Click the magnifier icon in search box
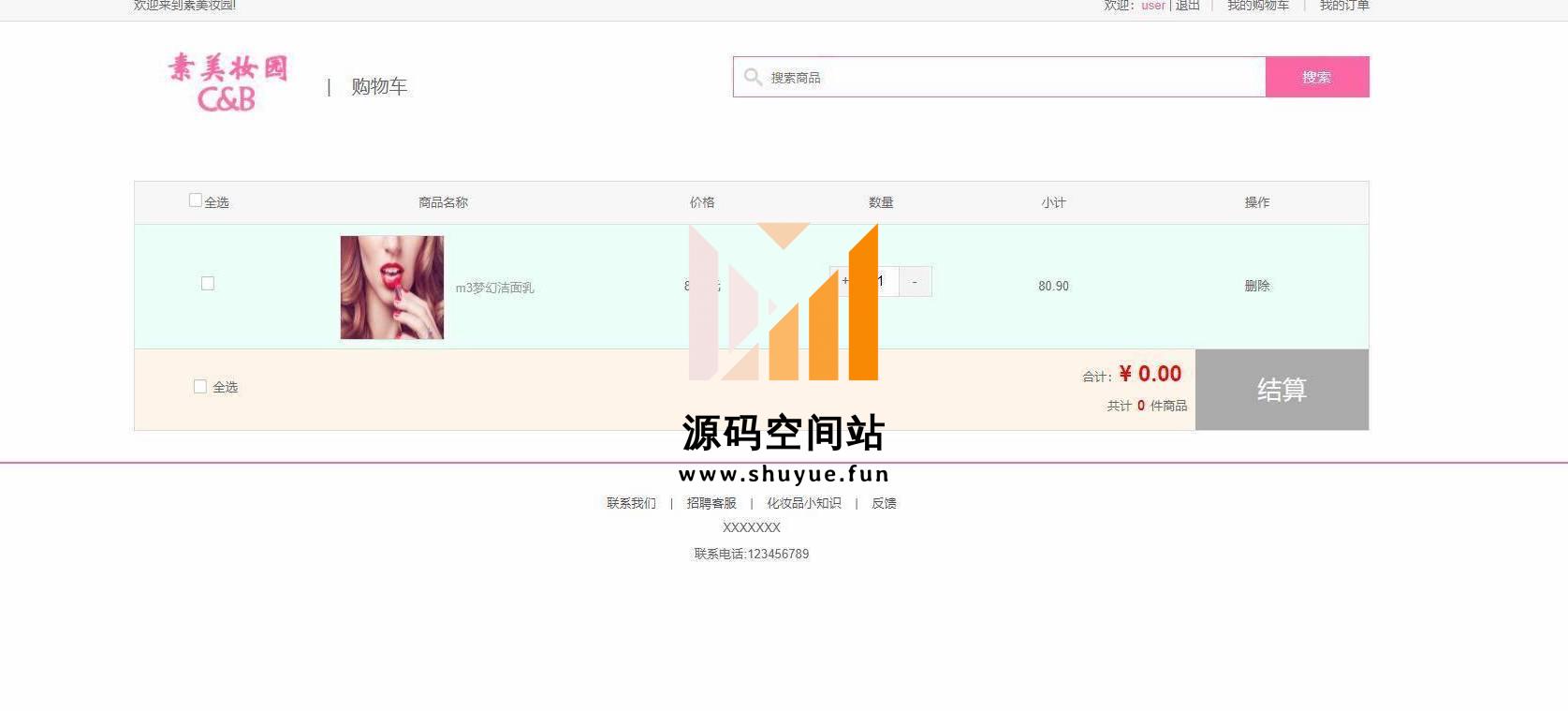This screenshot has height=711, width=1568. tap(753, 77)
